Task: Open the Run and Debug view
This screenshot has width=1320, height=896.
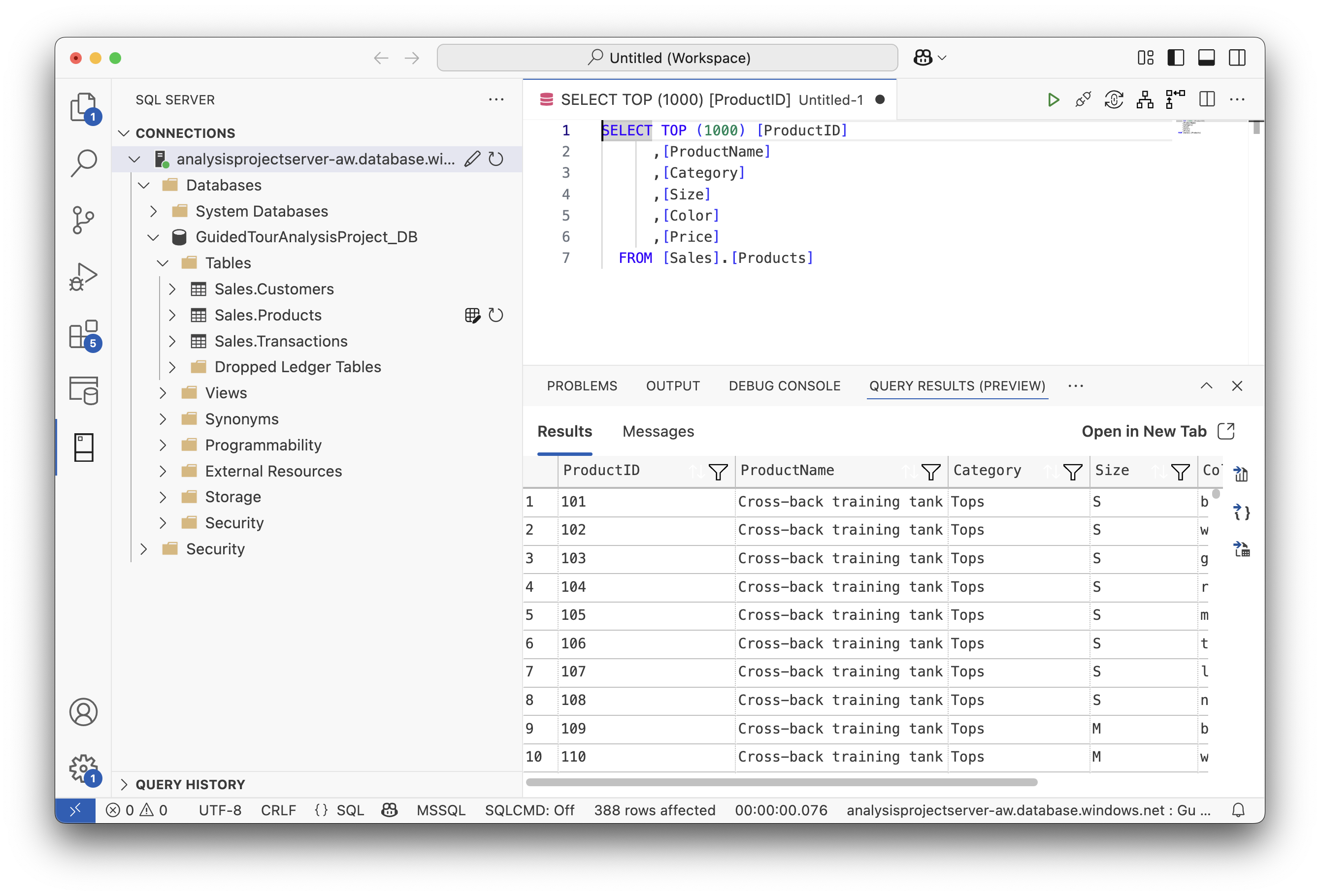Action: (x=84, y=277)
